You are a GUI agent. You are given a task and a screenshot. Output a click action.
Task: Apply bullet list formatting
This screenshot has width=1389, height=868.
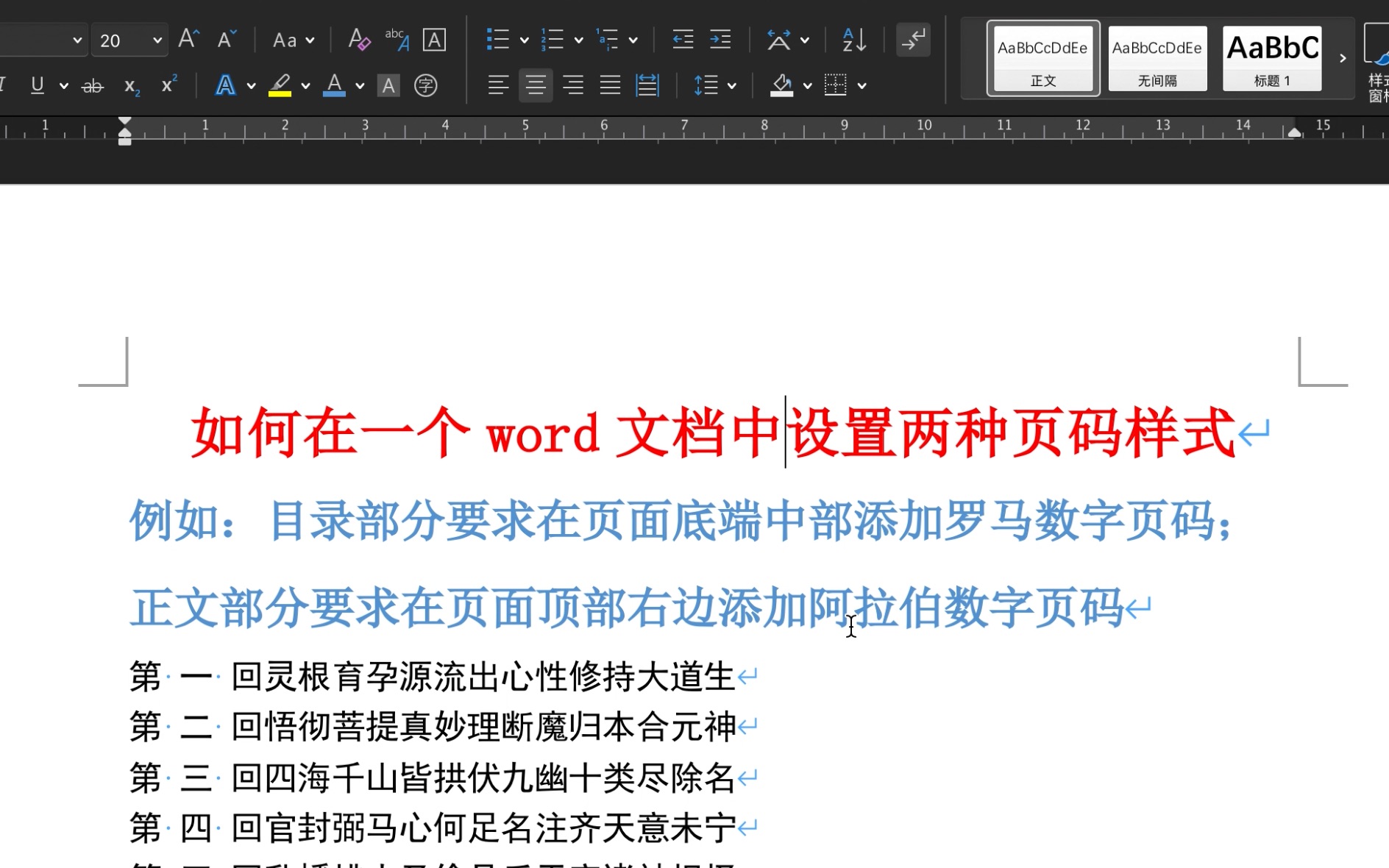click(x=498, y=40)
